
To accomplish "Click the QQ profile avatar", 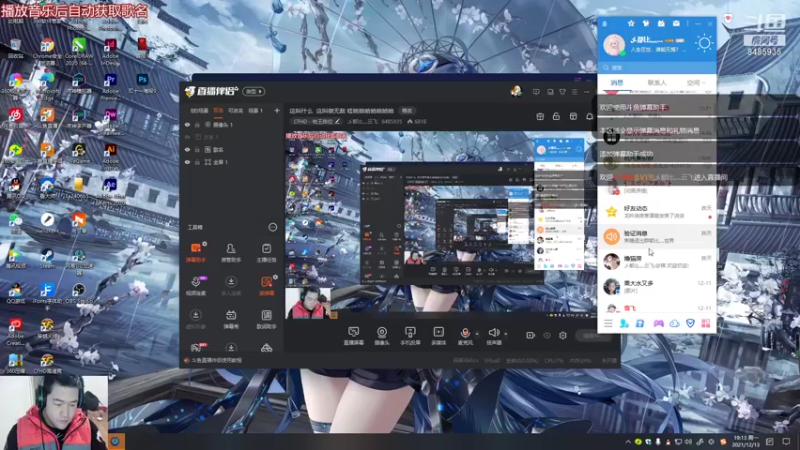I will tap(614, 44).
